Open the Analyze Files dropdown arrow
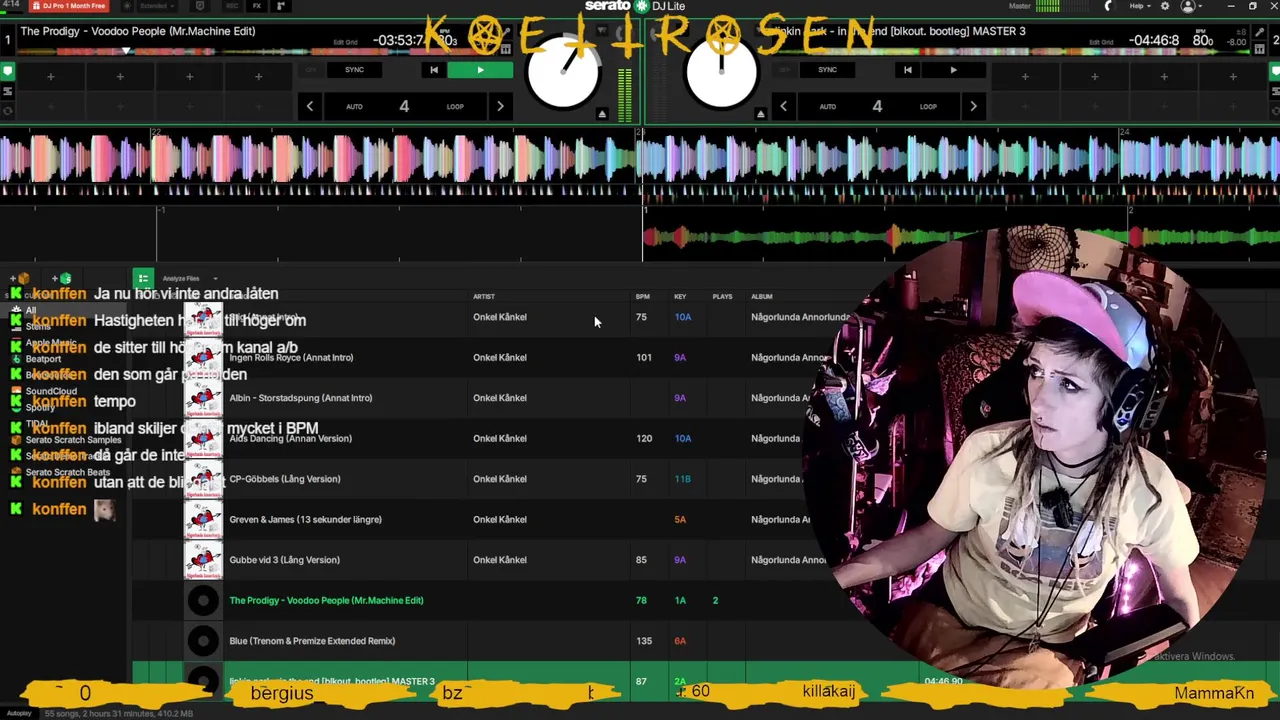The height and width of the screenshot is (720, 1280). point(215,279)
